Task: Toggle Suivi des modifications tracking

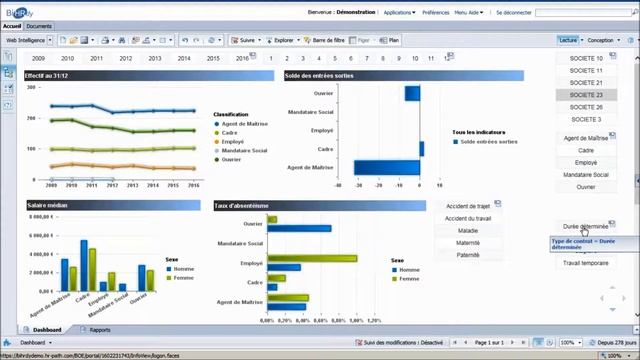Action: 399,342
